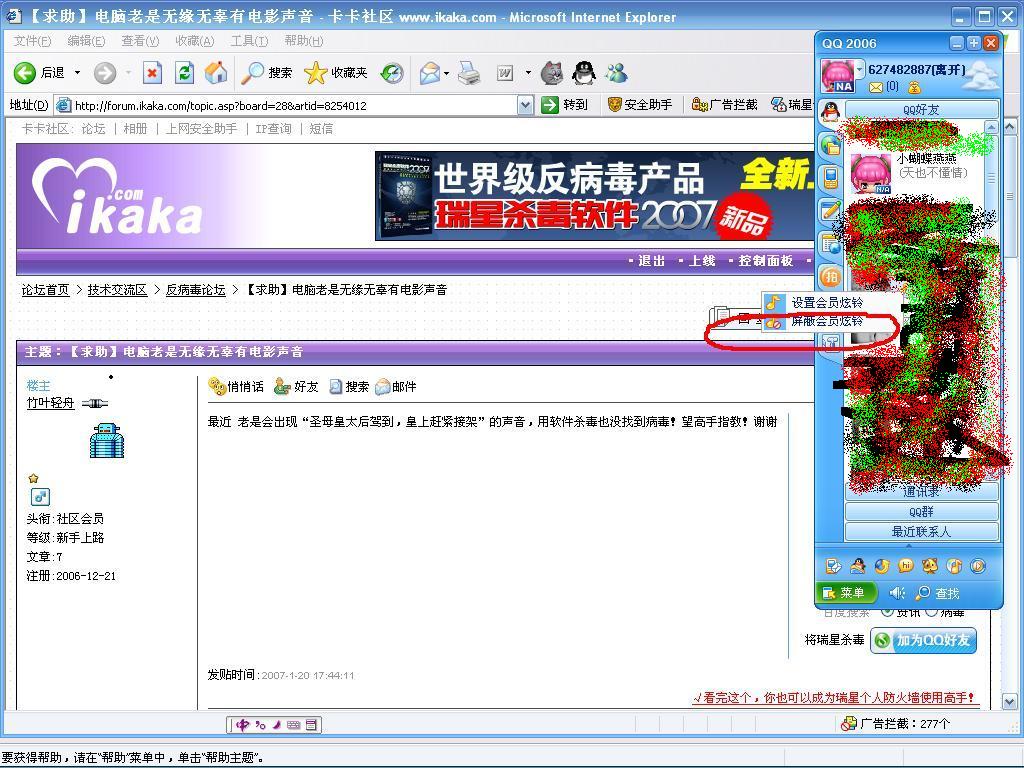
Task: Click the QQ globe-folder sidebar icon
Action: click(x=830, y=145)
